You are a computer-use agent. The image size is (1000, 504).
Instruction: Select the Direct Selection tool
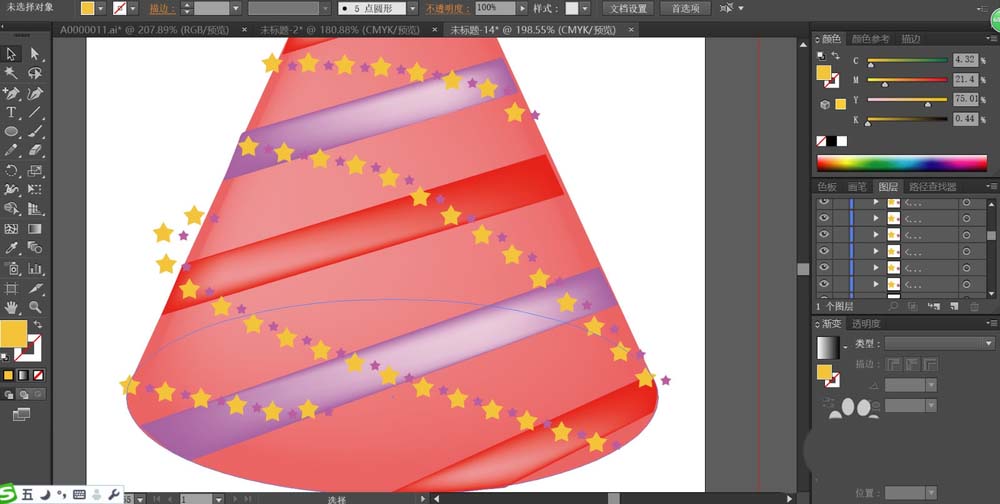tap(34, 54)
